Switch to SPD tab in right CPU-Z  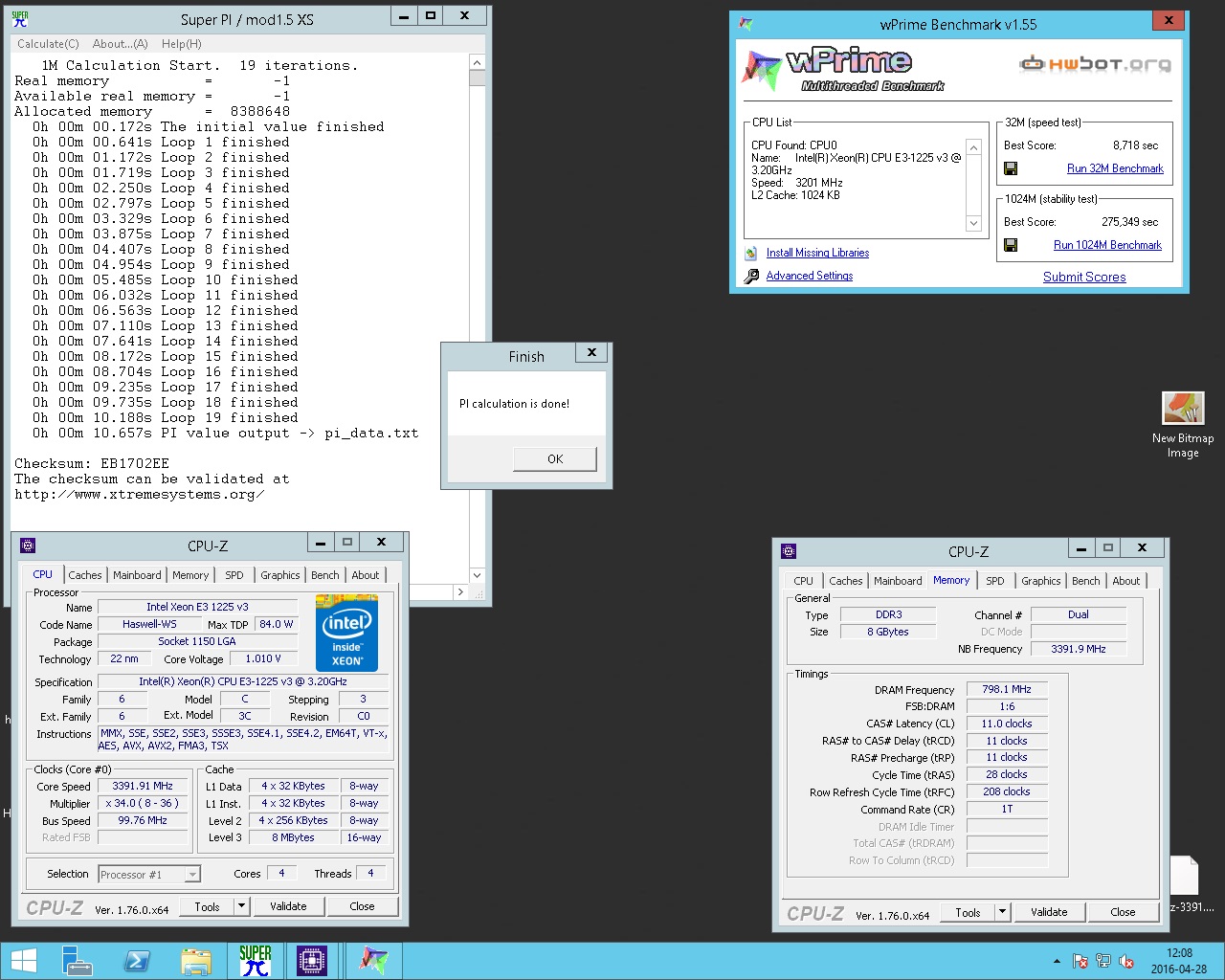[x=995, y=581]
